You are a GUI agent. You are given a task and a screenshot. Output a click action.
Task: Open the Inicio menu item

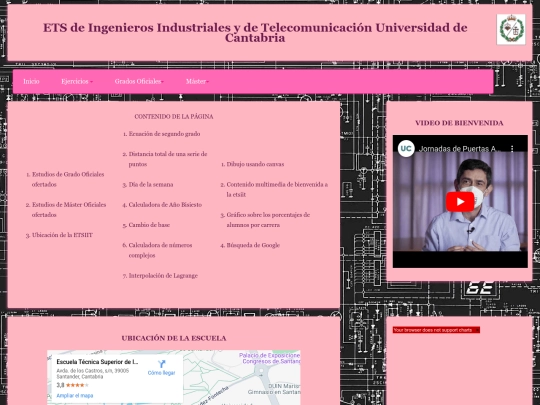click(x=31, y=81)
